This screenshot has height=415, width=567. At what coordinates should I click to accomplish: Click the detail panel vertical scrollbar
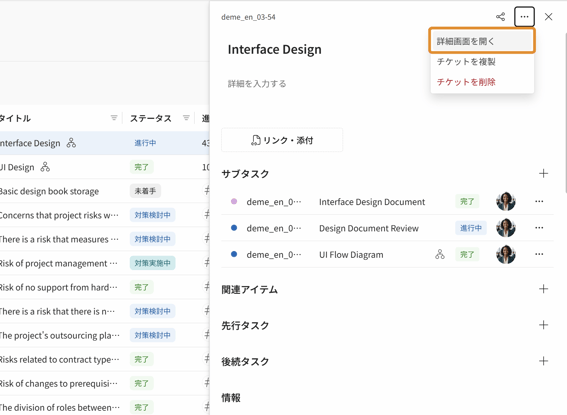(565, 112)
